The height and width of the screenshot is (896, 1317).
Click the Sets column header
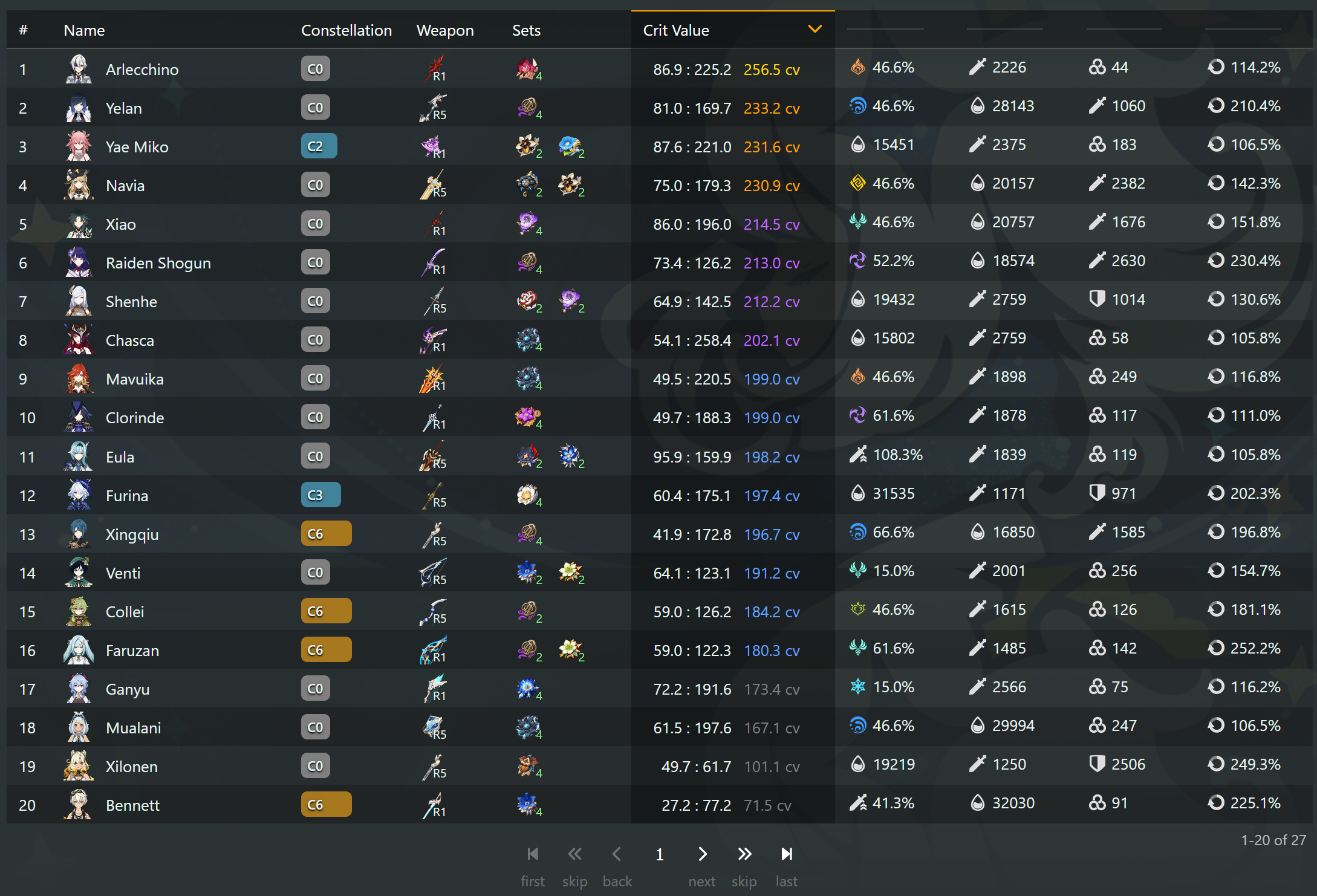pos(526,30)
